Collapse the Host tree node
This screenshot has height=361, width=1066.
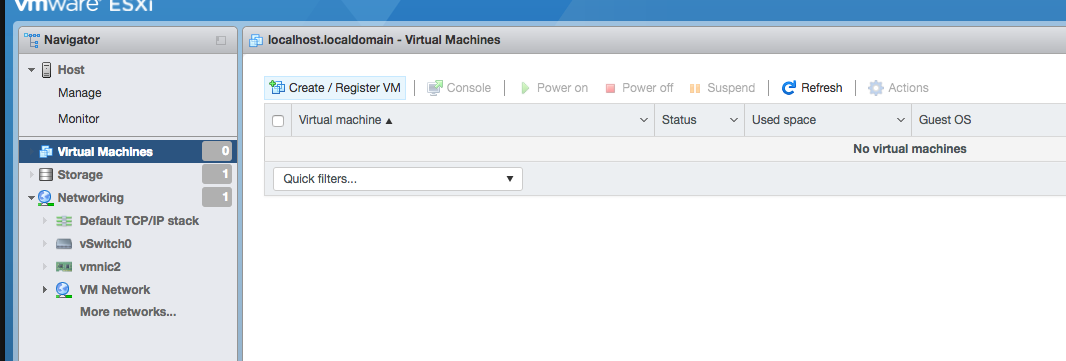coord(31,70)
